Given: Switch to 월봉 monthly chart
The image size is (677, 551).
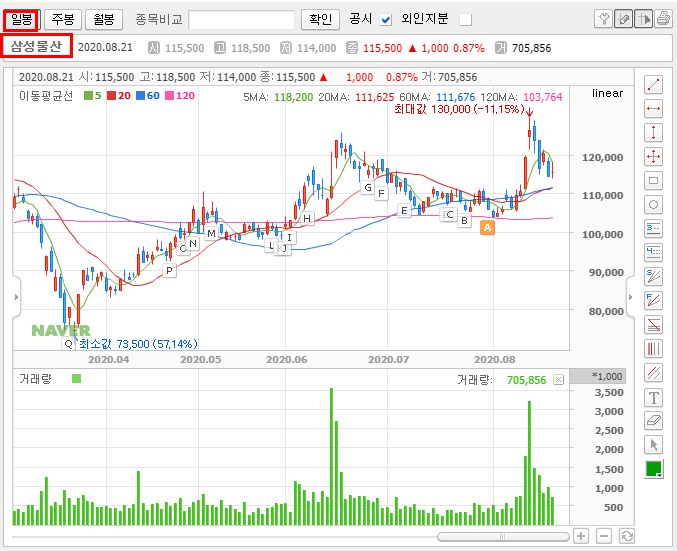Looking at the screenshot, I should click(104, 19).
